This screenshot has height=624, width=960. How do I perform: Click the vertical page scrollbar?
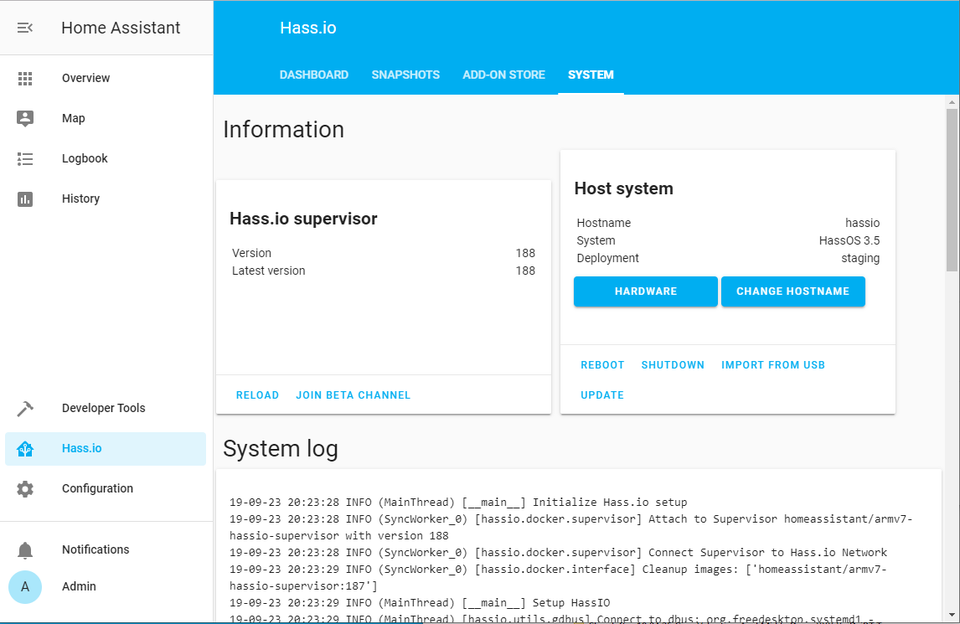[x=951, y=190]
